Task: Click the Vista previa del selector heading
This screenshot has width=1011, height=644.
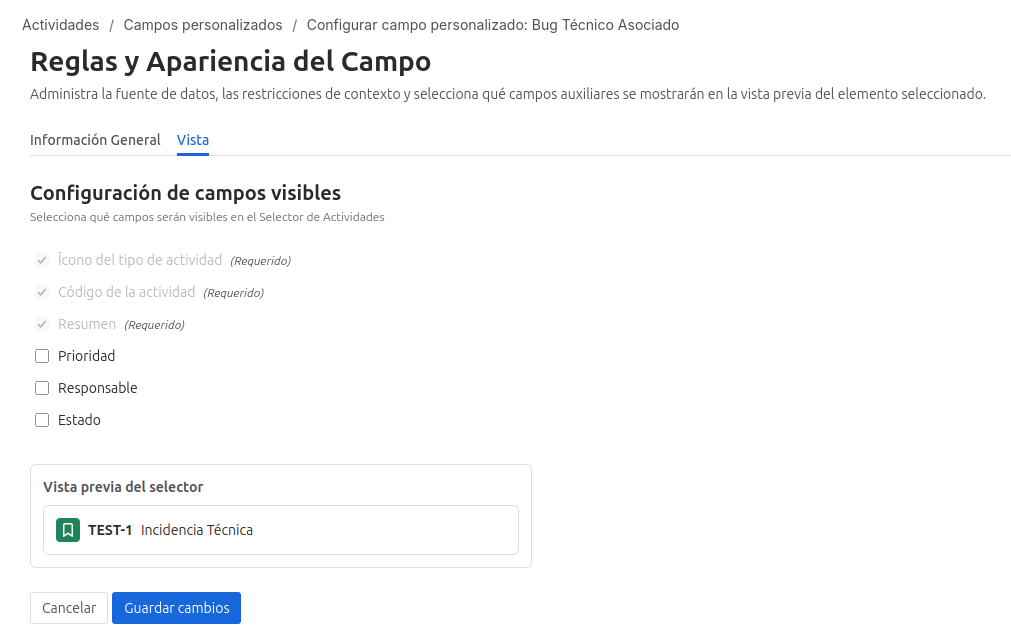Action: tap(122, 487)
